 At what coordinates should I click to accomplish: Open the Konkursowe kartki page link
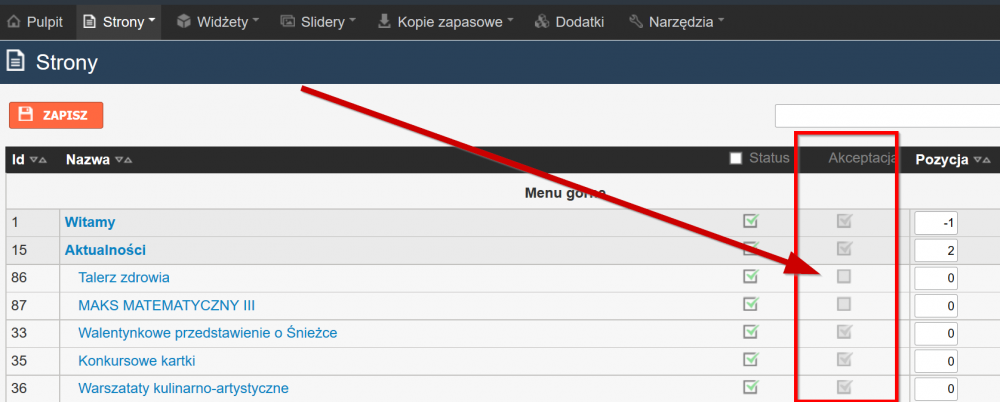click(x=136, y=361)
